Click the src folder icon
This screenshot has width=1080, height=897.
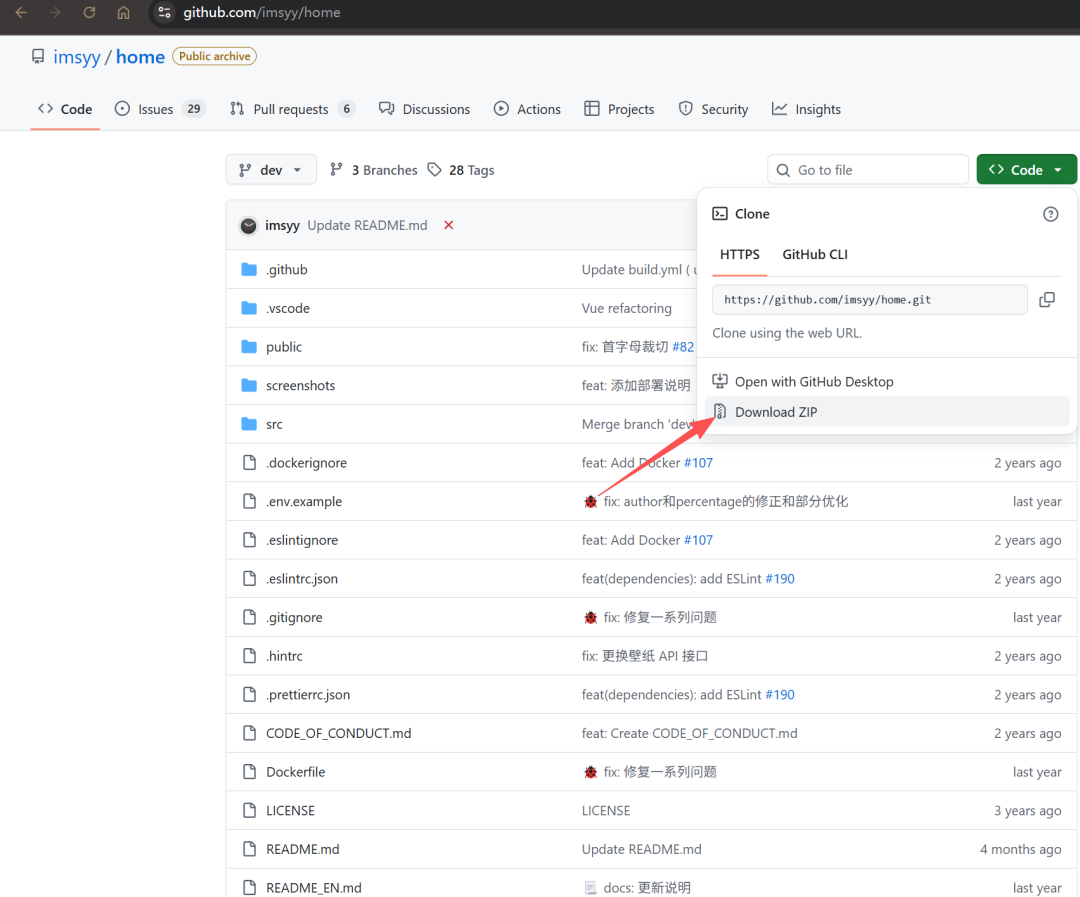[x=249, y=424]
